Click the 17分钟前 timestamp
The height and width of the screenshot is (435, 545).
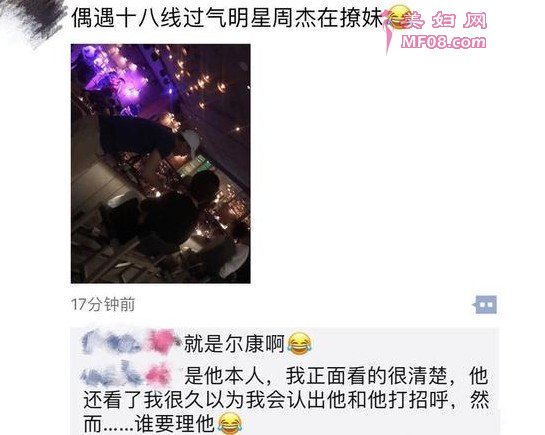103,305
